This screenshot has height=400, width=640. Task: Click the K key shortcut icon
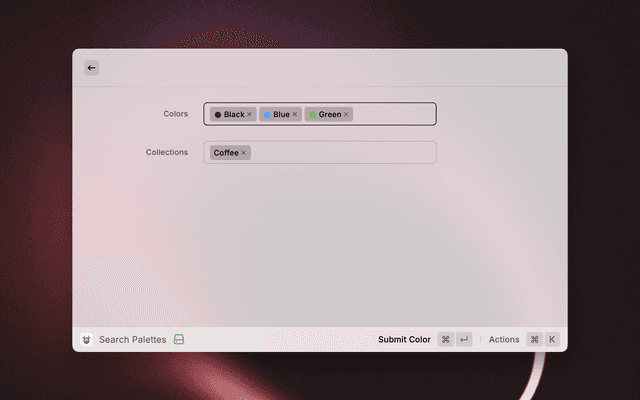click(551, 340)
